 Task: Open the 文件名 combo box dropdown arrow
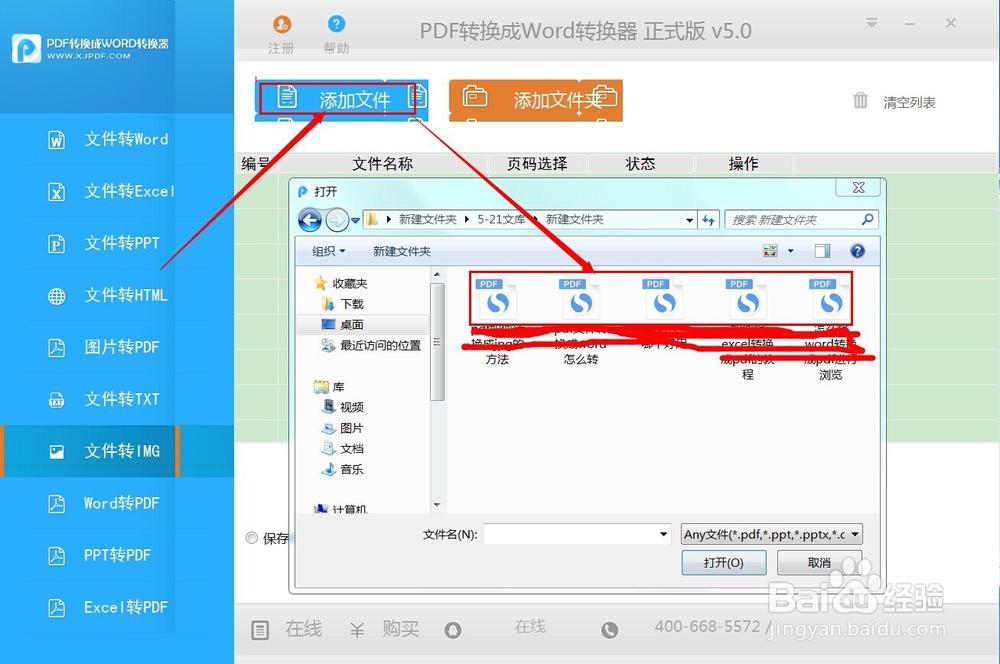click(x=664, y=535)
